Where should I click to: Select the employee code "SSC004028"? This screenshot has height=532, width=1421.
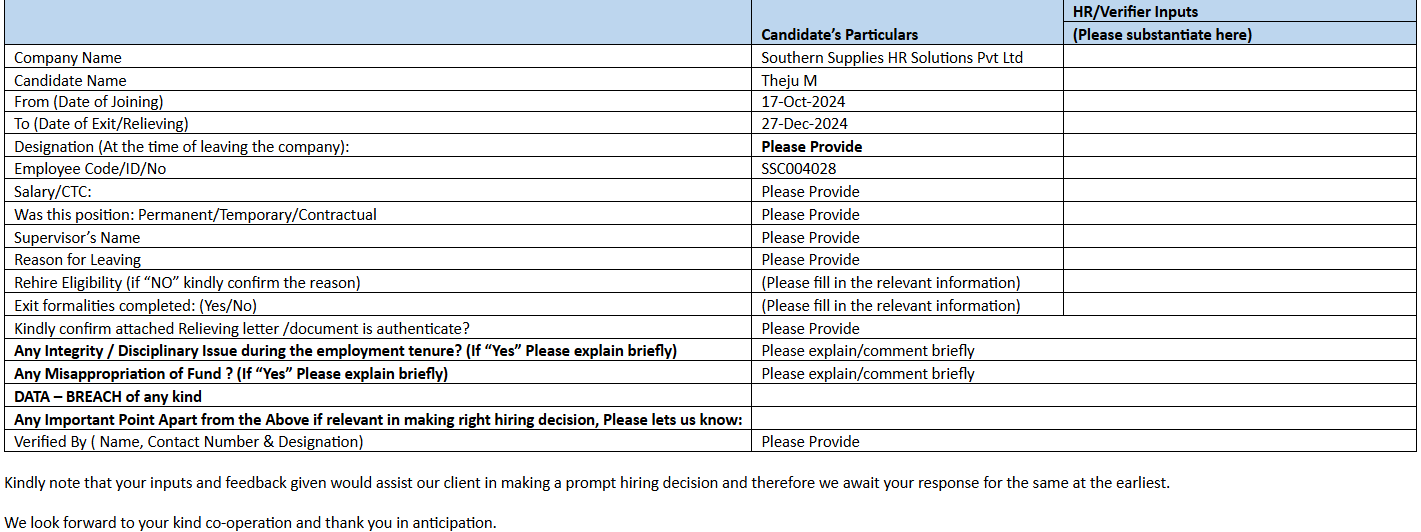click(x=799, y=169)
